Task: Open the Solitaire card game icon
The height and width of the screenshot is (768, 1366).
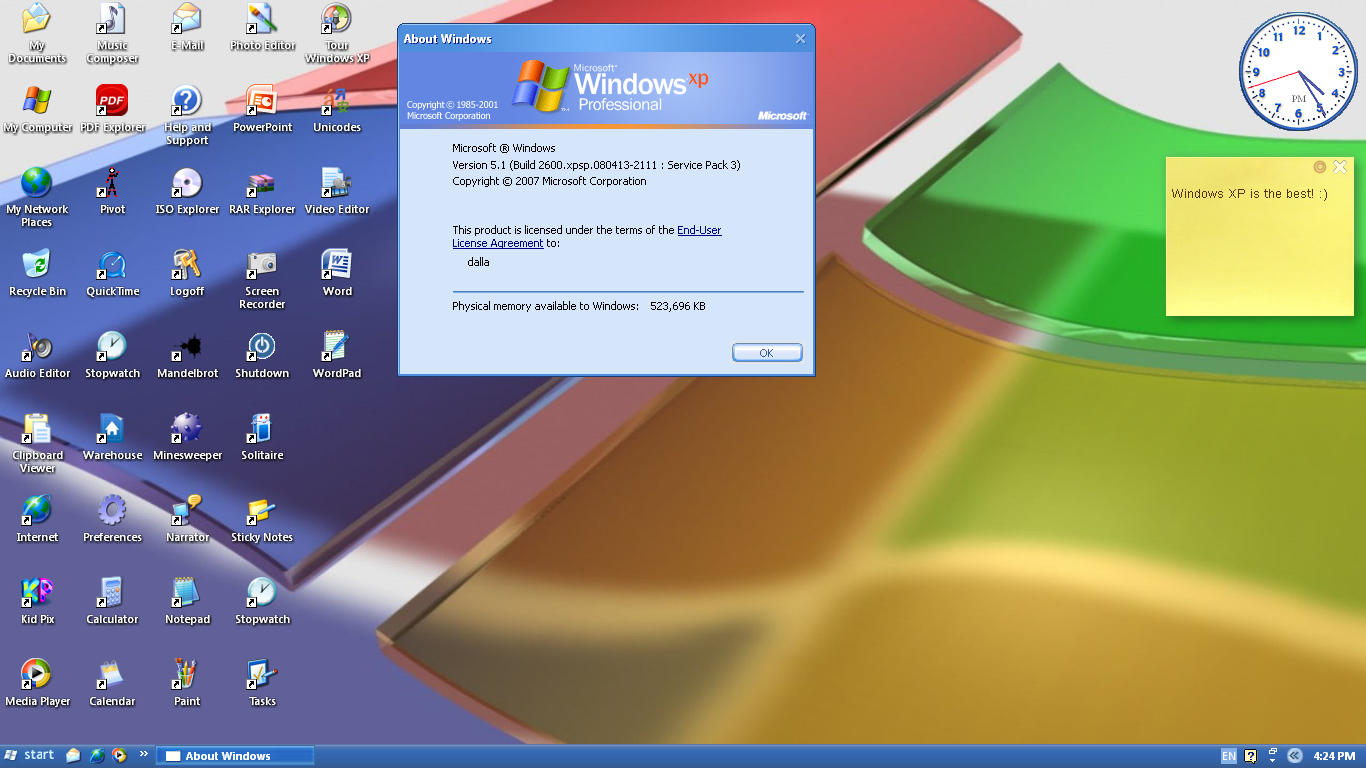Action: click(x=262, y=436)
